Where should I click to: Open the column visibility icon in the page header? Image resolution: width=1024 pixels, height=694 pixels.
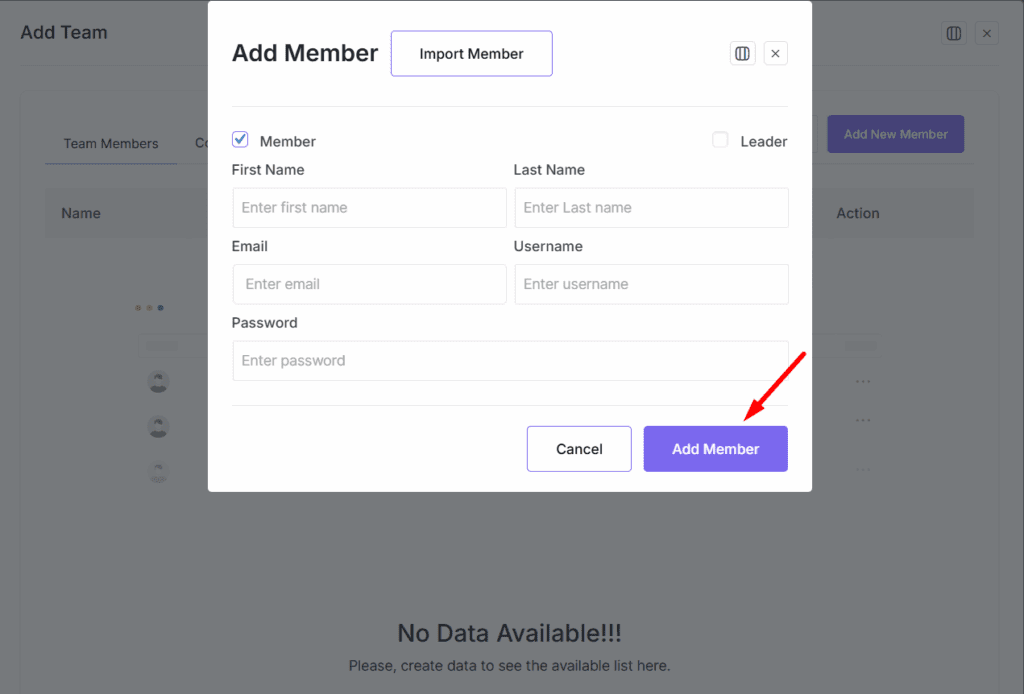tap(953, 32)
